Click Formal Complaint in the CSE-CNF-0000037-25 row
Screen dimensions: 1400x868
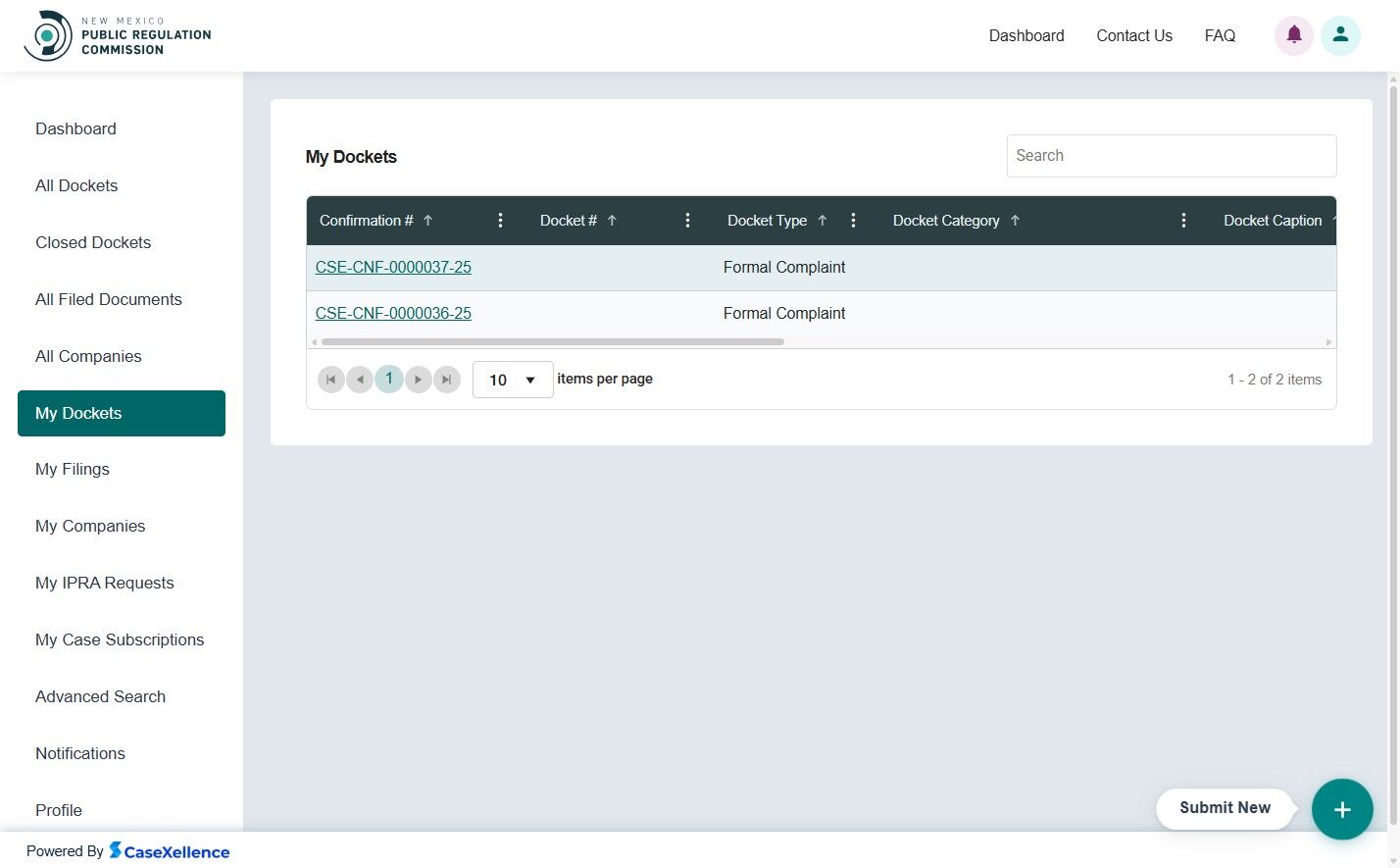tap(784, 267)
